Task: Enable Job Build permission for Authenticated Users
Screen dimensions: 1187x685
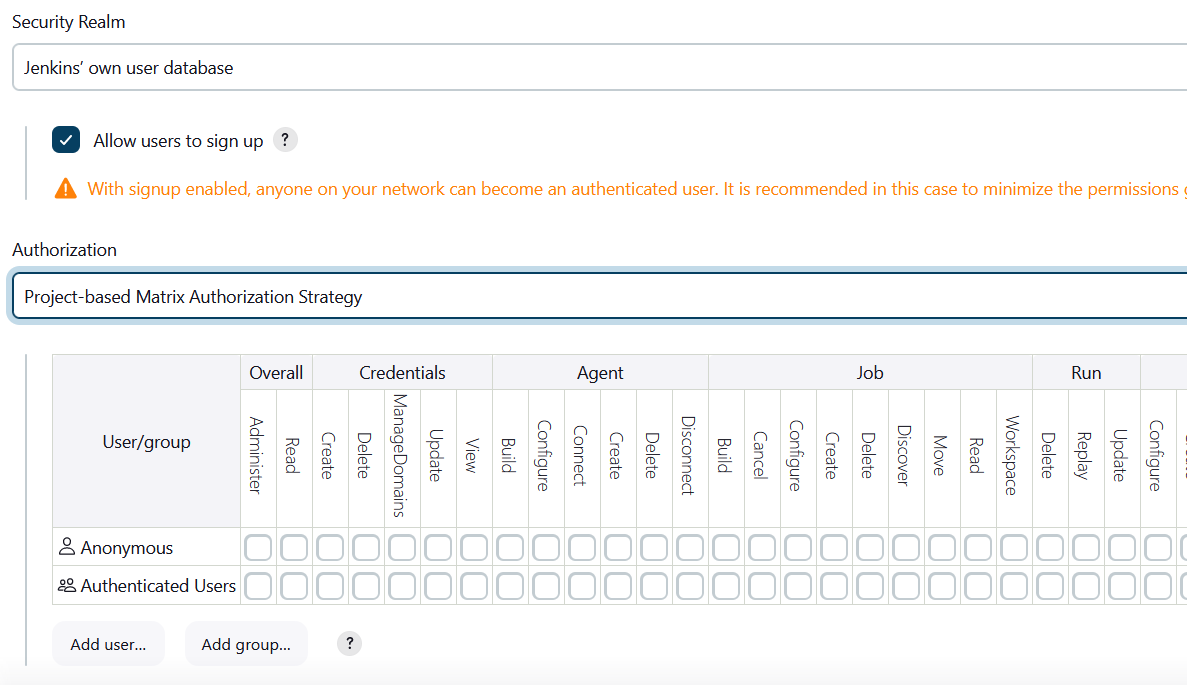Action: (x=726, y=586)
